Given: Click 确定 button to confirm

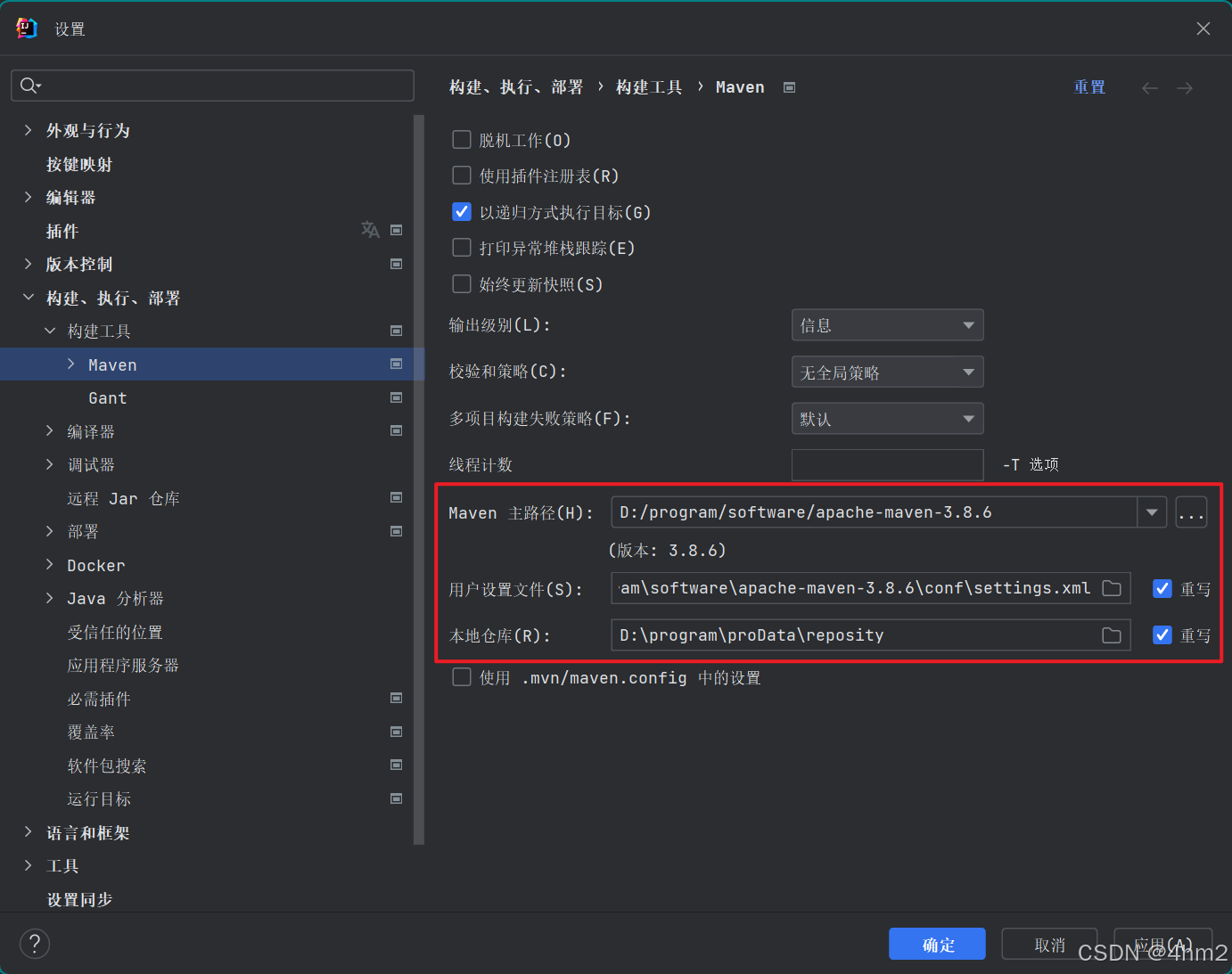Looking at the screenshot, I should point(937,944).
